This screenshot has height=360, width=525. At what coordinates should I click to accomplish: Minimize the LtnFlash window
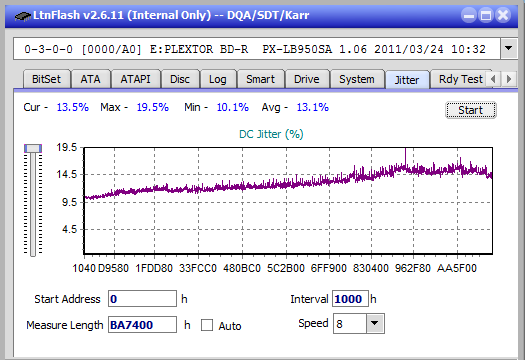[469, 15]
